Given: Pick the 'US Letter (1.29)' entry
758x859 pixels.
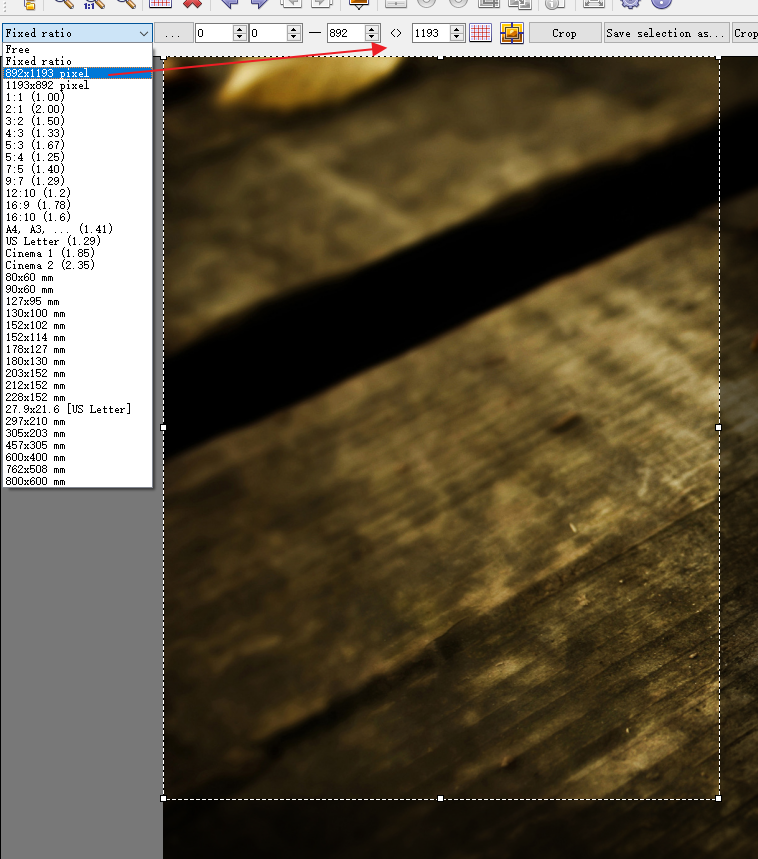Looking at the screenshot, I should point(77,242).
